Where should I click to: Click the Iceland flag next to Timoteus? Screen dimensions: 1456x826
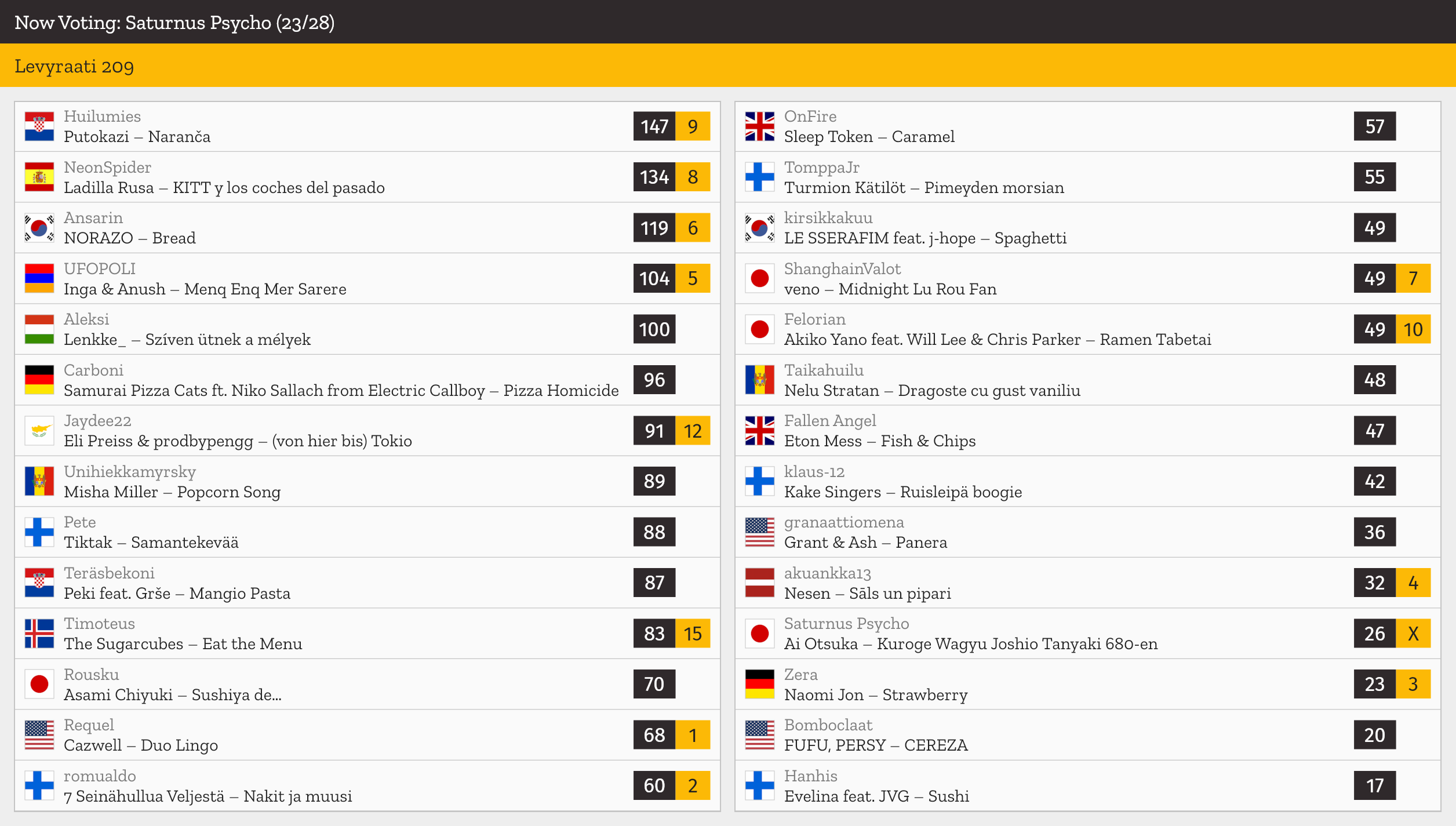(x=39, y=634)
